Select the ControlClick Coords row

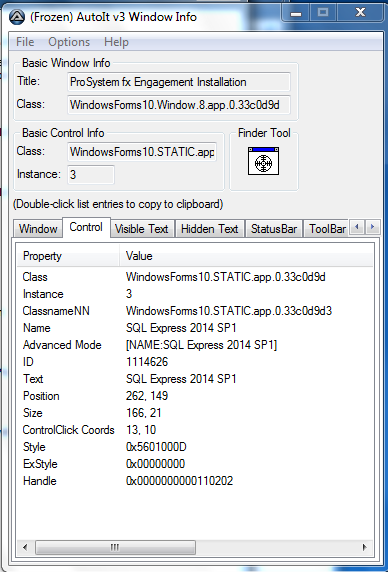195,430
